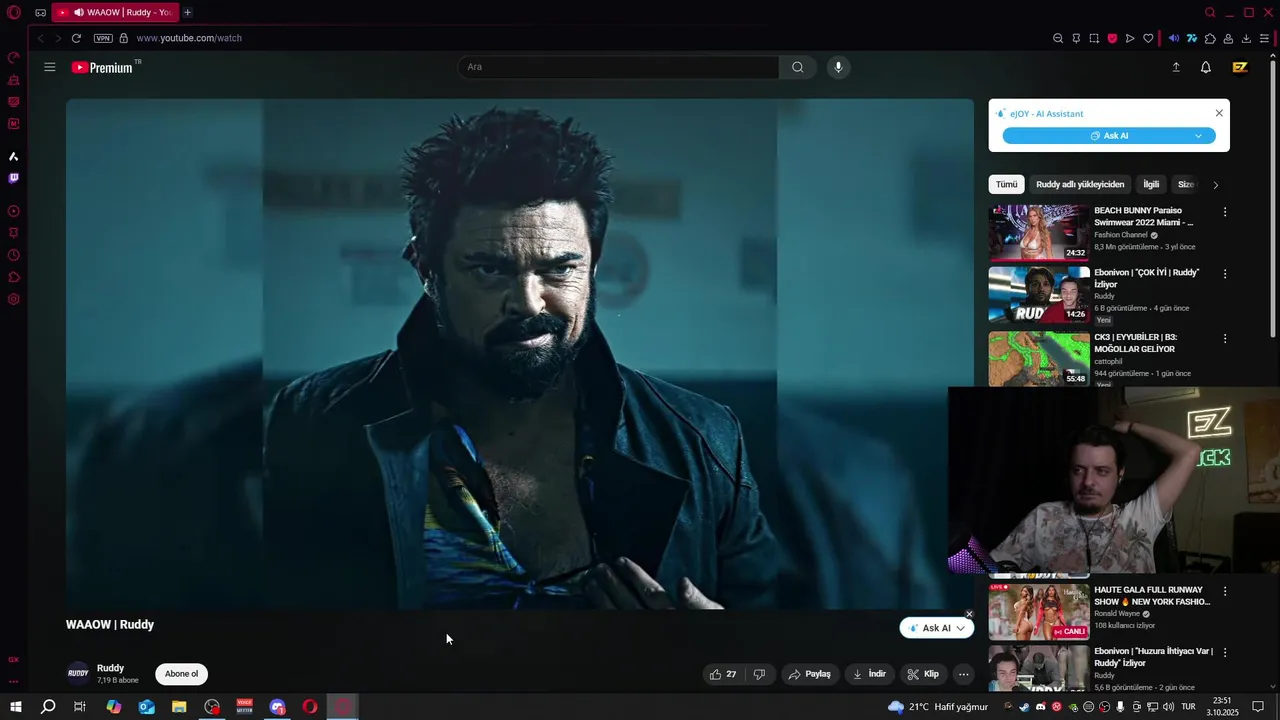Open Ebonivon 'Huzura İhtiyacı Var' video title
1280x720 pixels.
(1154, 657)
